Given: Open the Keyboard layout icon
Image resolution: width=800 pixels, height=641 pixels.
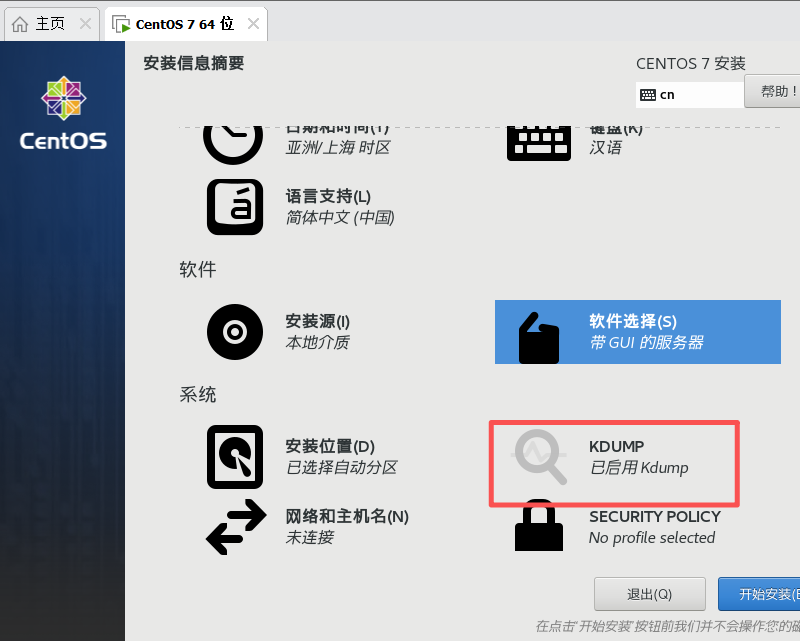Looking at the screenshot, I should (539, 143).
